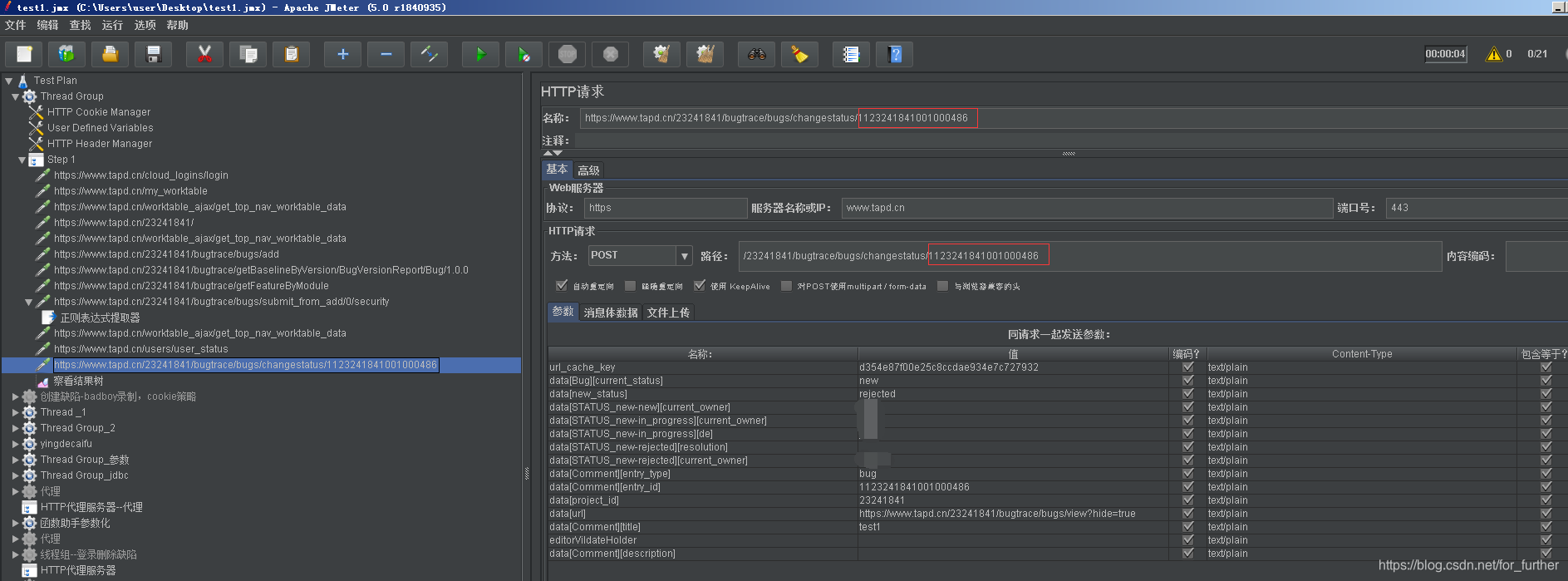Open Search with the binoculars icon
Image resolution: width=1568 pixels, height=581 pixels.
[756, 55]
